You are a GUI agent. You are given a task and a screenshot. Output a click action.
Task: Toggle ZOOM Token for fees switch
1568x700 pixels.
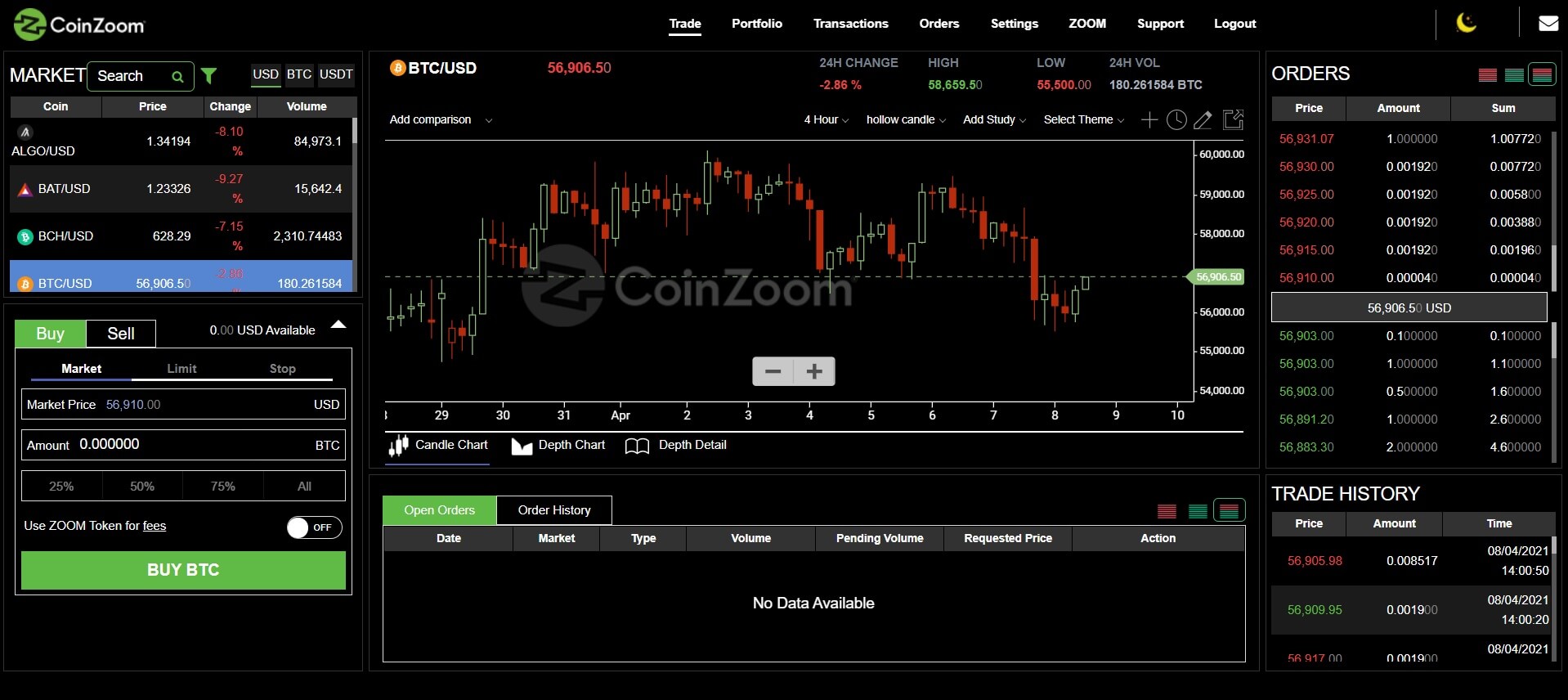click(x=314, y=527)
